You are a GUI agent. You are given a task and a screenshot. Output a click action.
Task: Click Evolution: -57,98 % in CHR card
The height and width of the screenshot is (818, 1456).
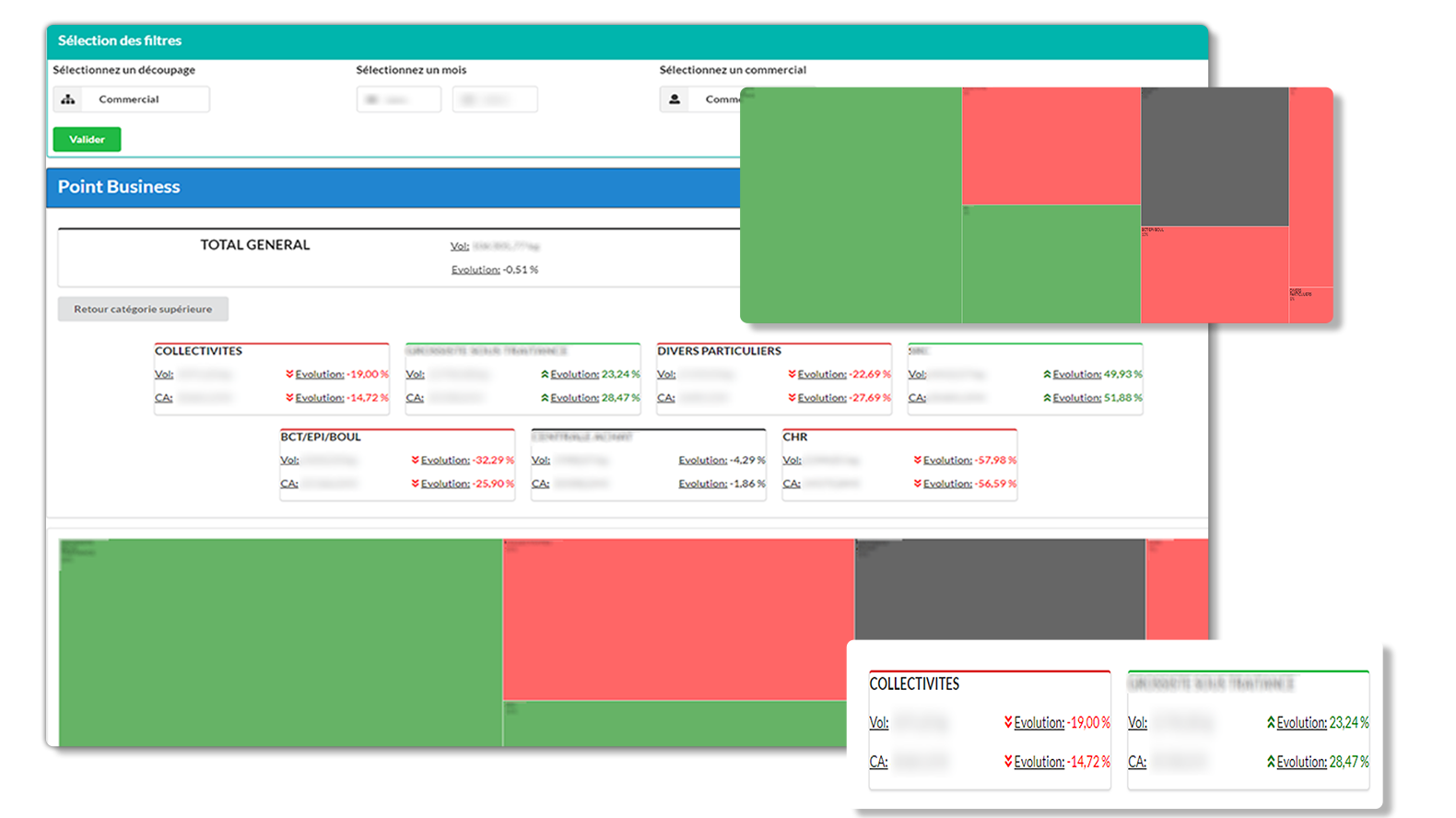[x=969, y=460]
